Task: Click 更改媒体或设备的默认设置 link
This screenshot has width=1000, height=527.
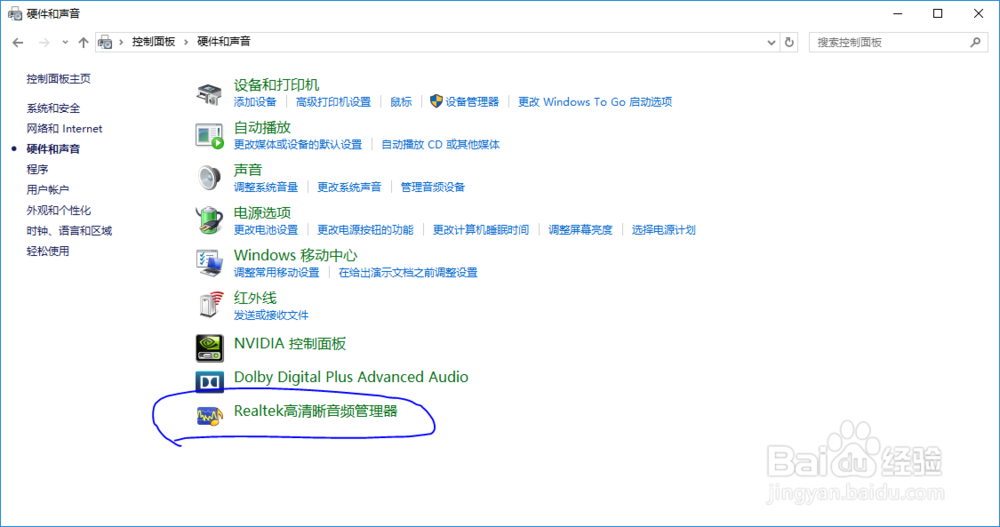Action: (x=298, y=145)
